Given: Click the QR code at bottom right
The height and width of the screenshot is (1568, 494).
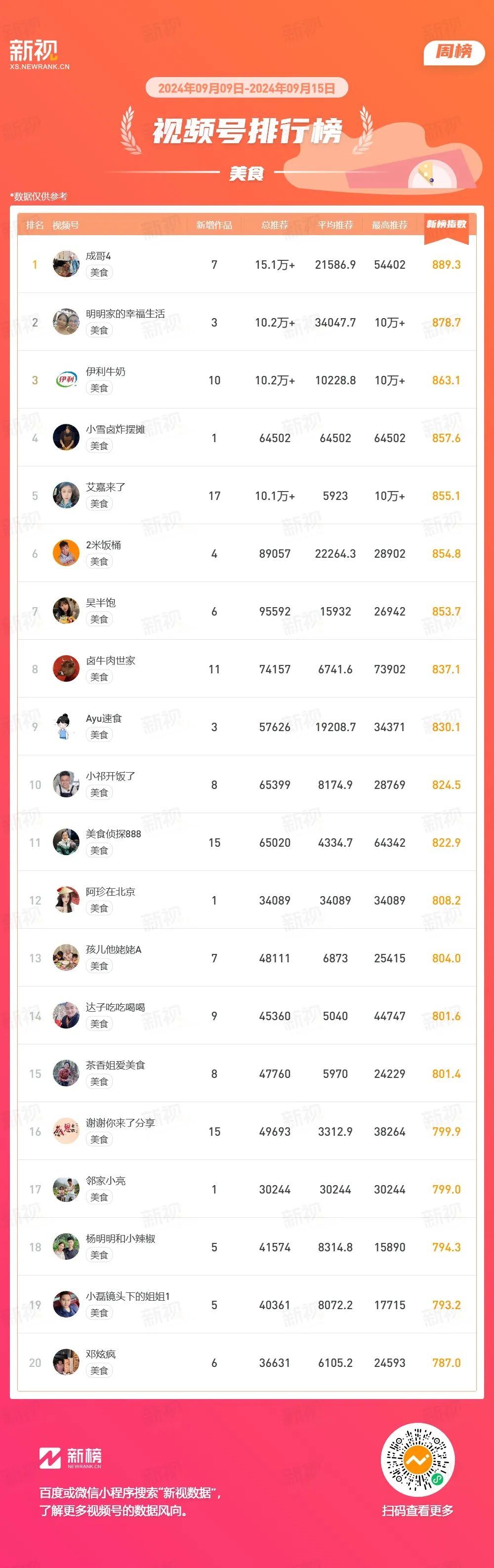Looking at the screenshot, I should pos(417,1459).
